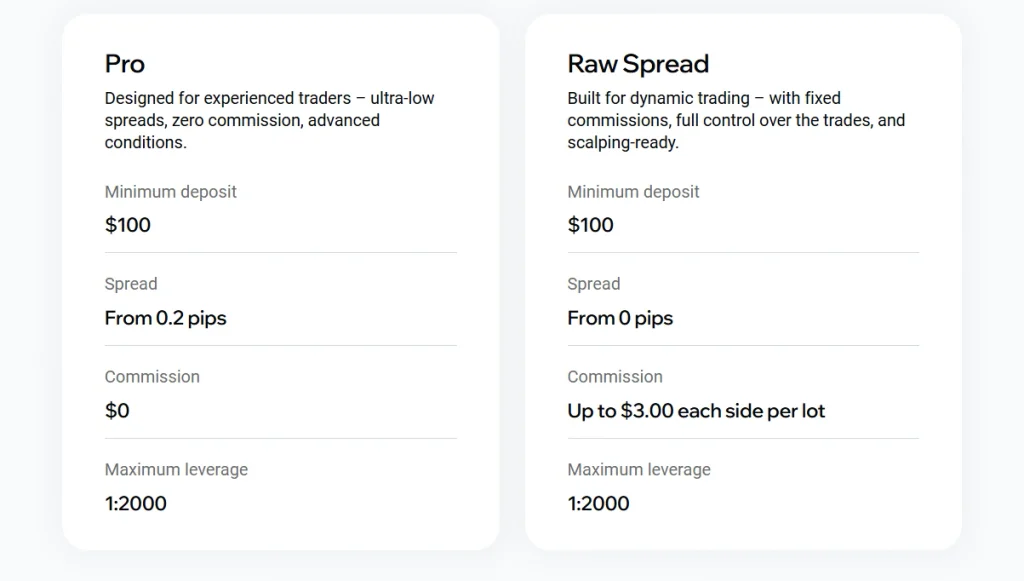The width and height of the screenshot is (1024, 581).
Task: Click Maximum leverage label in Pro card
Action: coord(176,470)
